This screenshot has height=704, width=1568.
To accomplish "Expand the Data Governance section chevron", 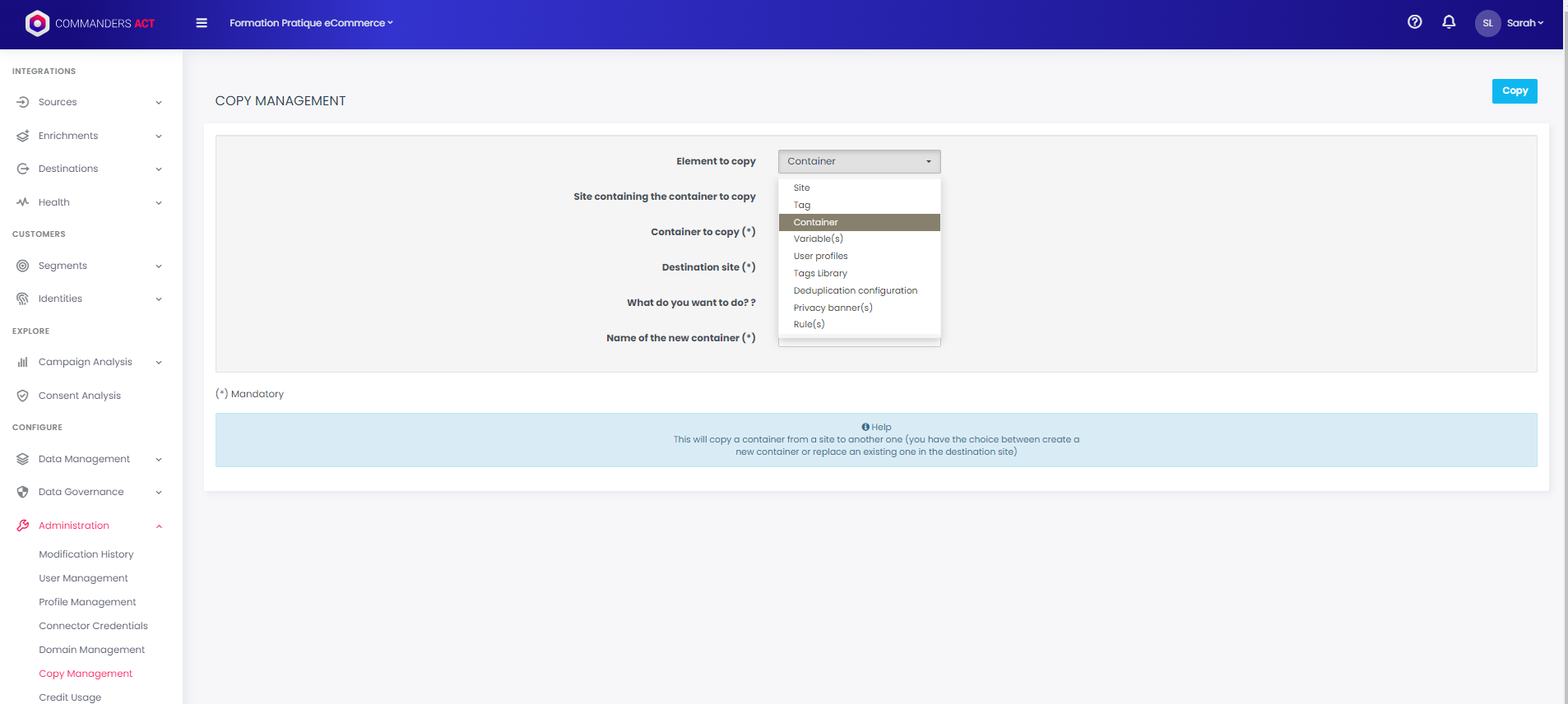I will (x=159, y=493).
